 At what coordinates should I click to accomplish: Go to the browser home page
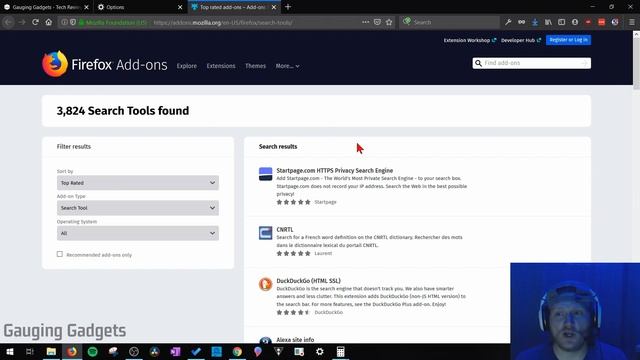tap(49, 22)
